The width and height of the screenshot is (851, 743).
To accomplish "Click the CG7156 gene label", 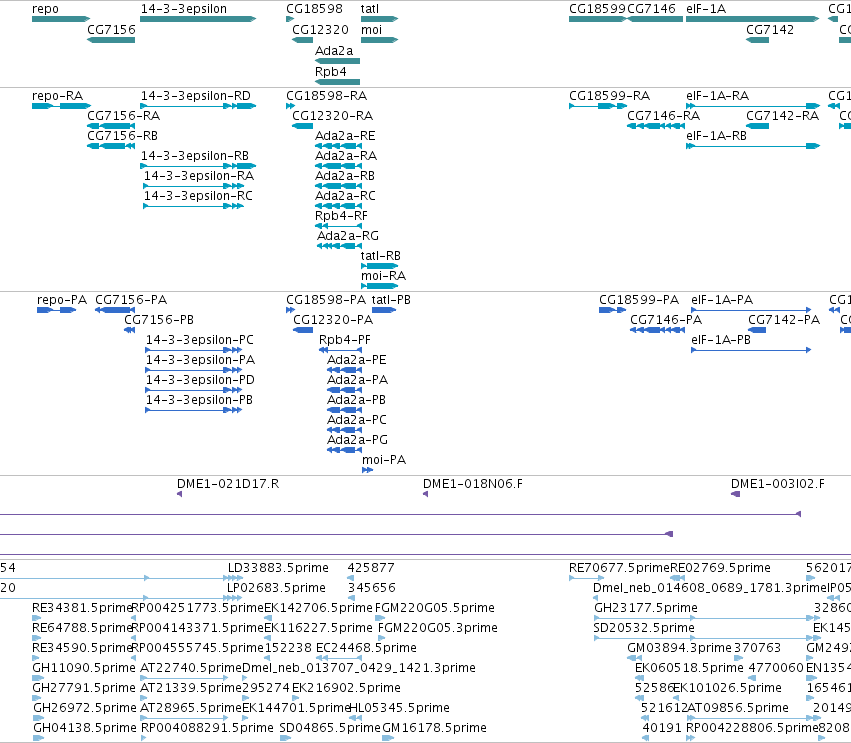I will tap(111, 29).
